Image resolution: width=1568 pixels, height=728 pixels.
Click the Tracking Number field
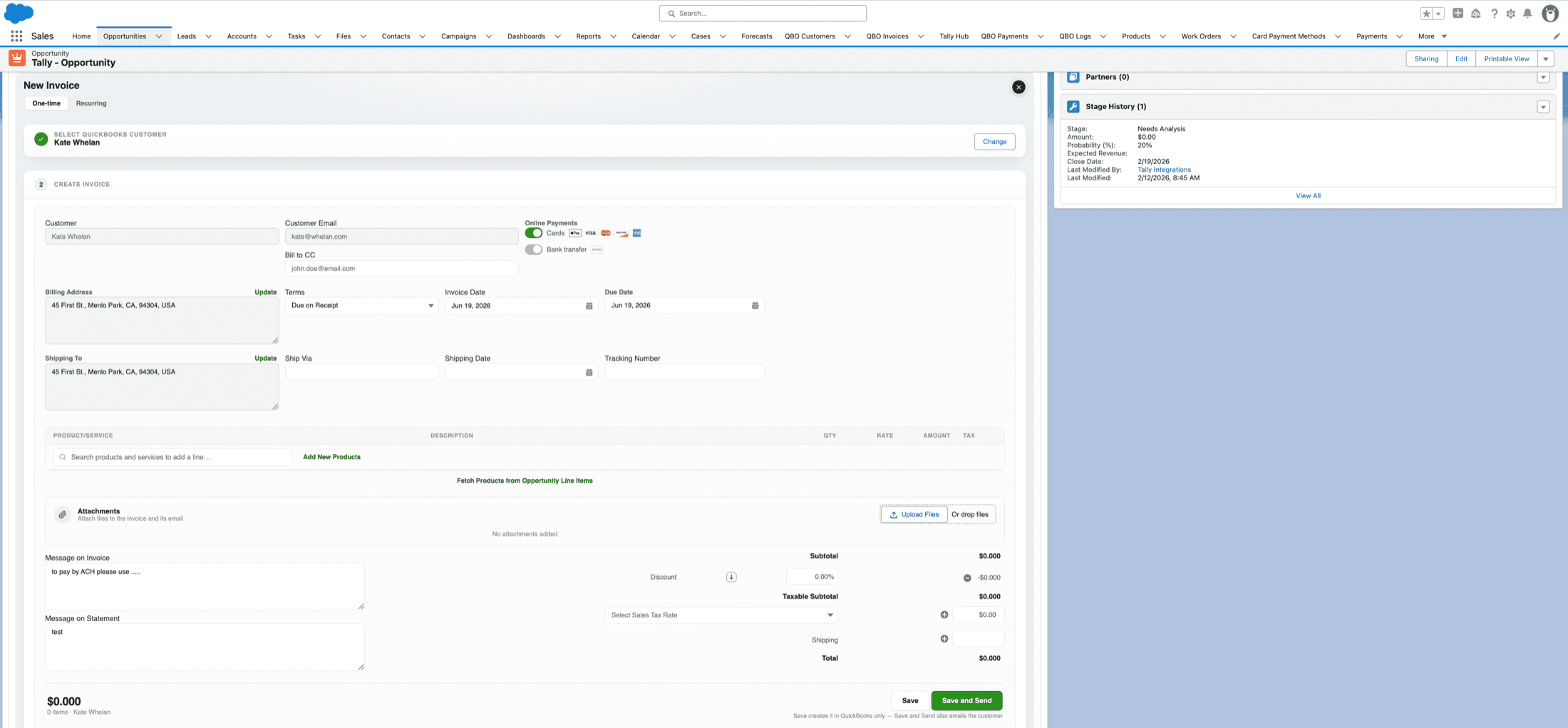(684, 372)
